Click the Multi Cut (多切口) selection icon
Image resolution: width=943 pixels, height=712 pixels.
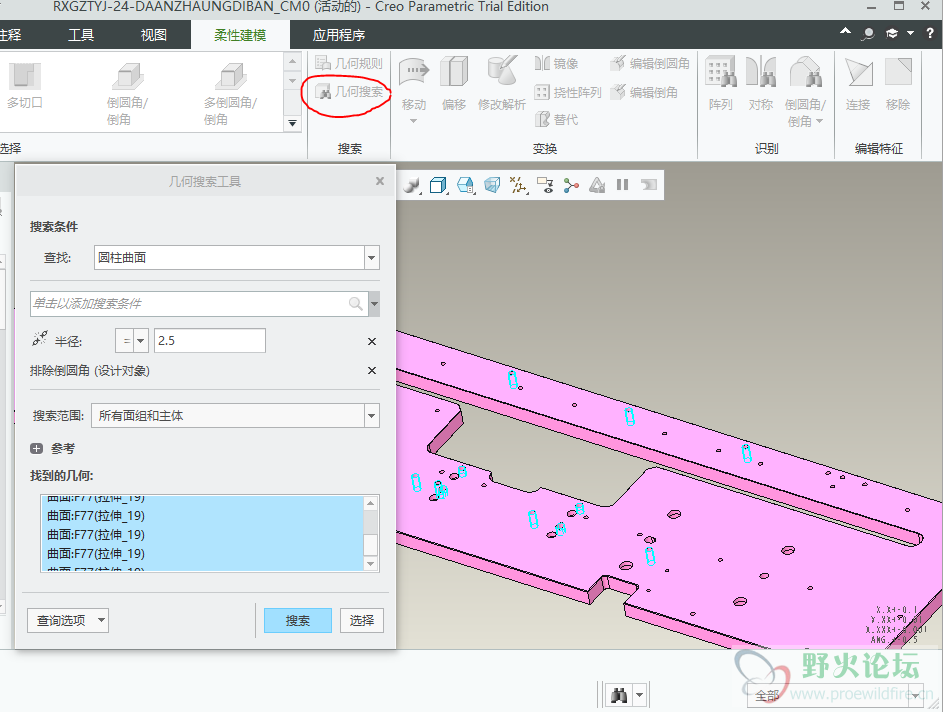25,77
